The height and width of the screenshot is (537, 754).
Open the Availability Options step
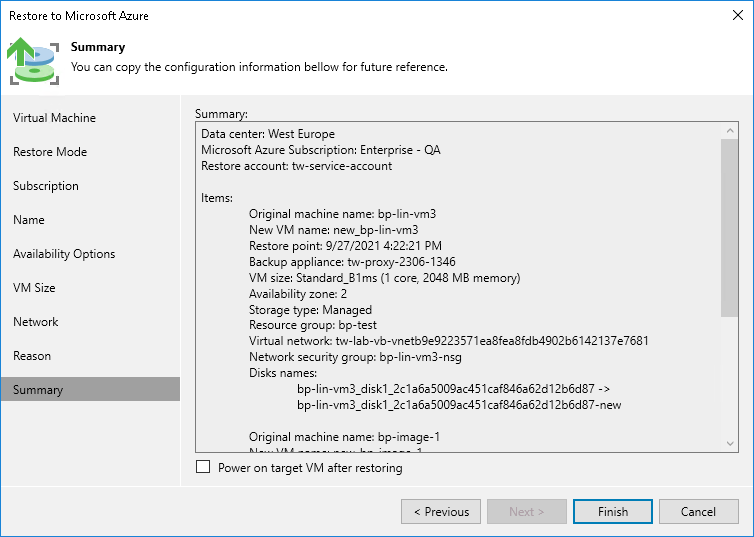pos(64,254)
